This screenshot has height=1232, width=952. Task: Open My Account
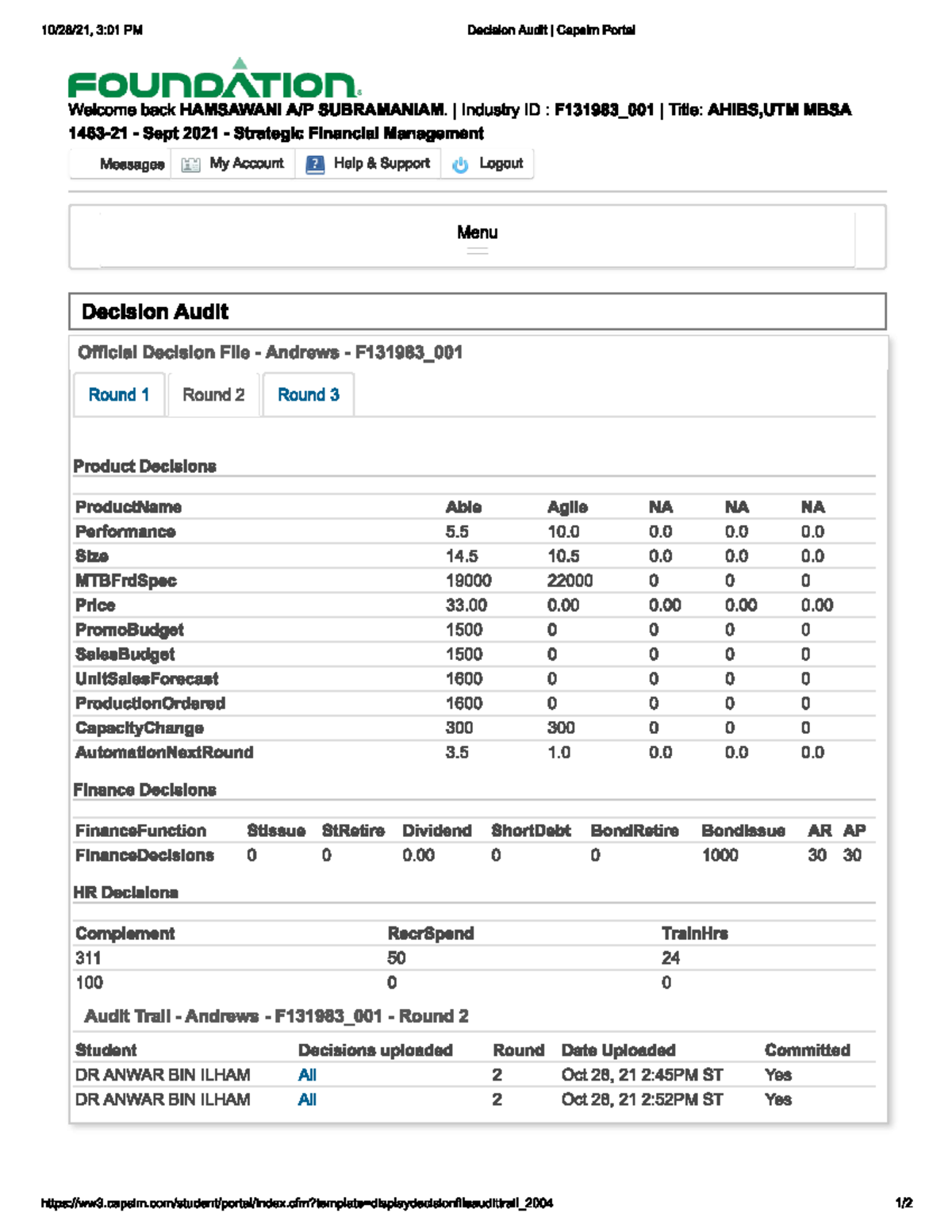246,163
